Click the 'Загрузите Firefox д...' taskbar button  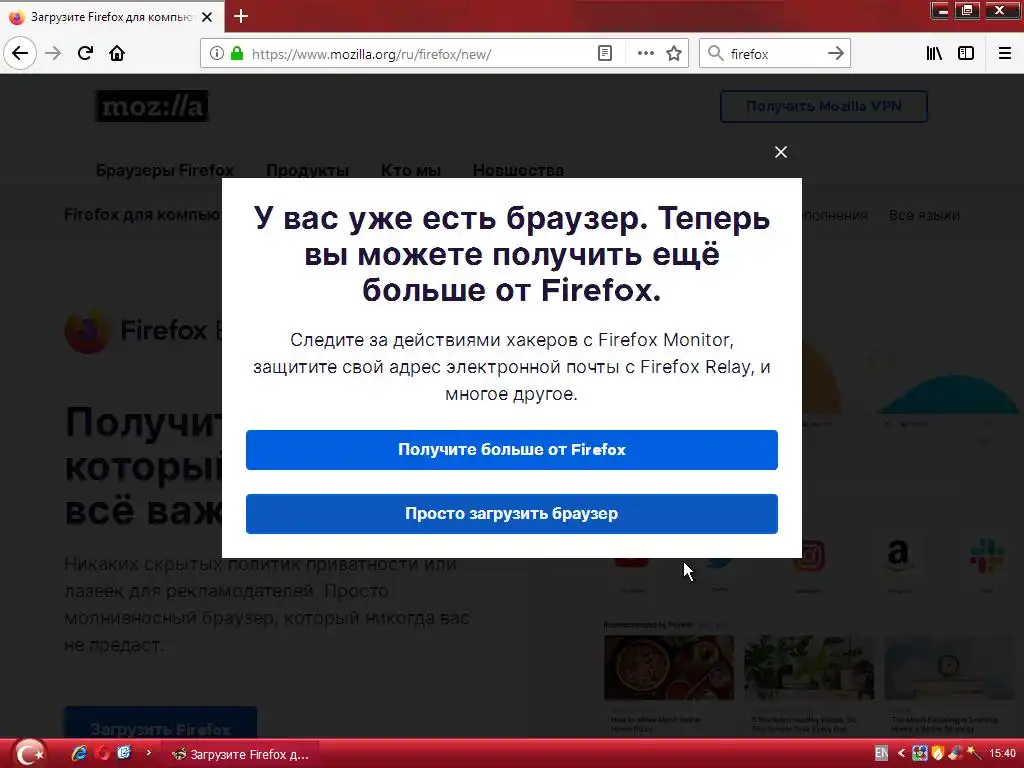click(241, 754)
